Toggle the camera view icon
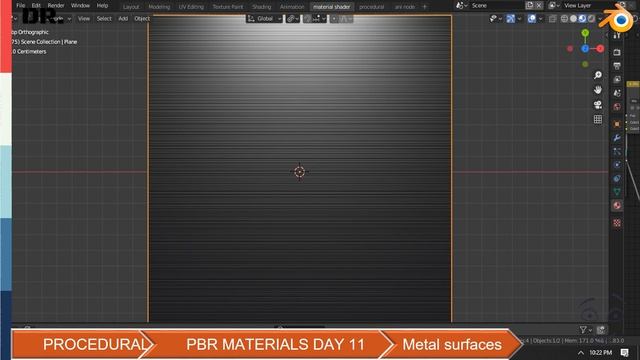The image size is (640, 360). tap(598, 104)
